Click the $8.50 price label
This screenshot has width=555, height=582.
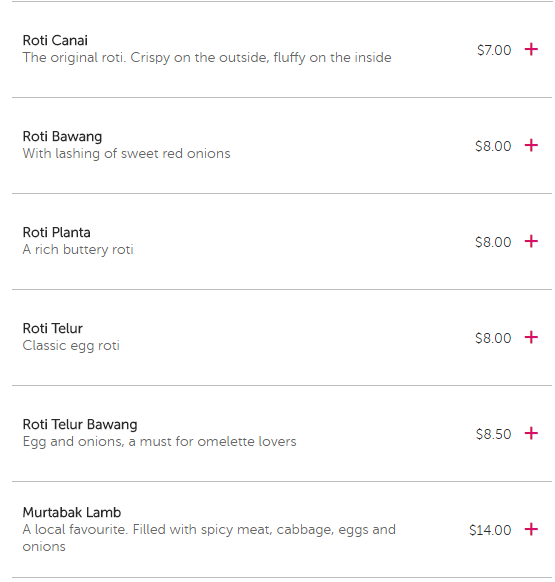pos(493,434)
